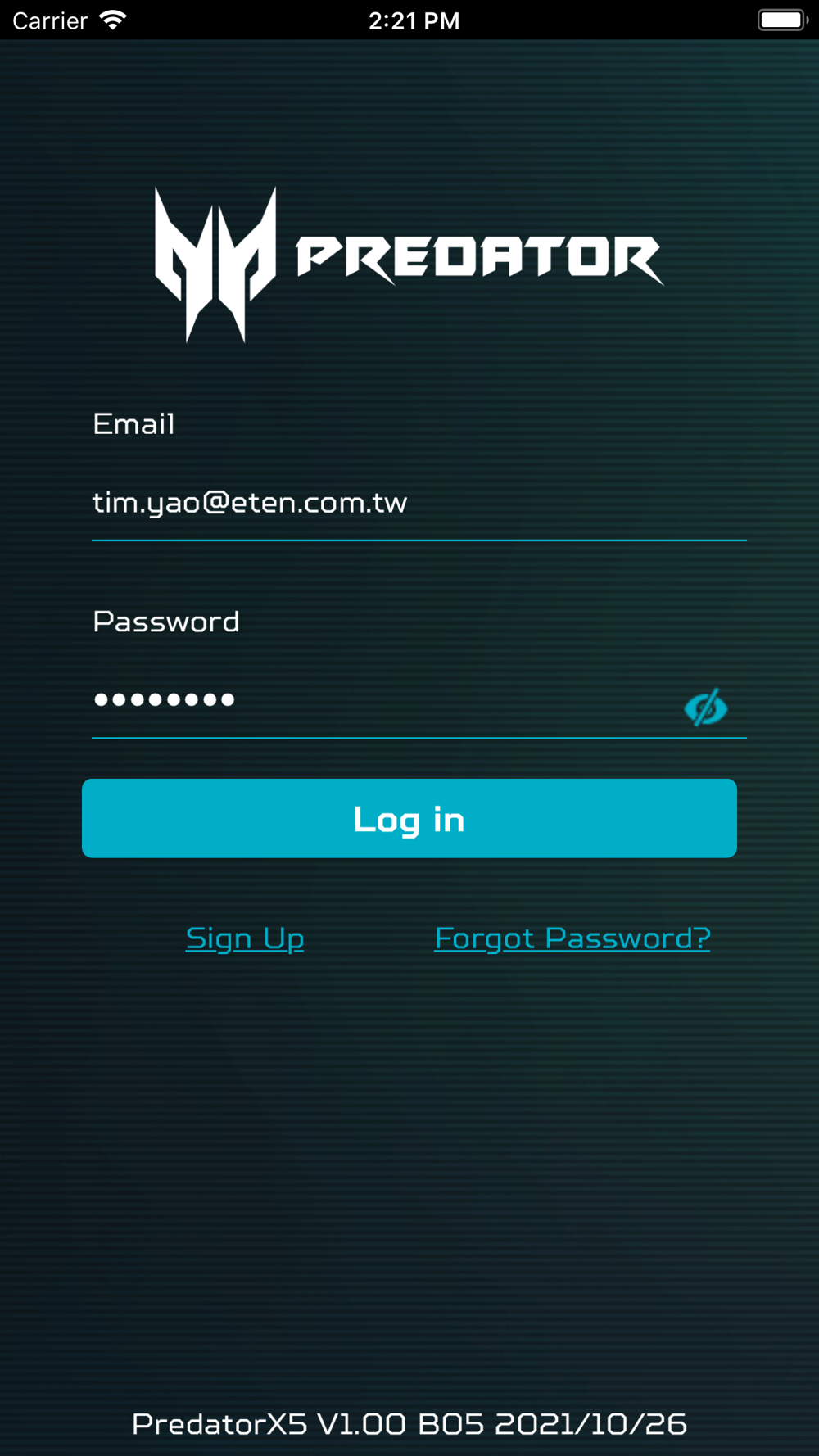Viewport: 819px width, 1456px height.
Task: Tap the PREDATOR wordmark text
Action: (480, 260)
